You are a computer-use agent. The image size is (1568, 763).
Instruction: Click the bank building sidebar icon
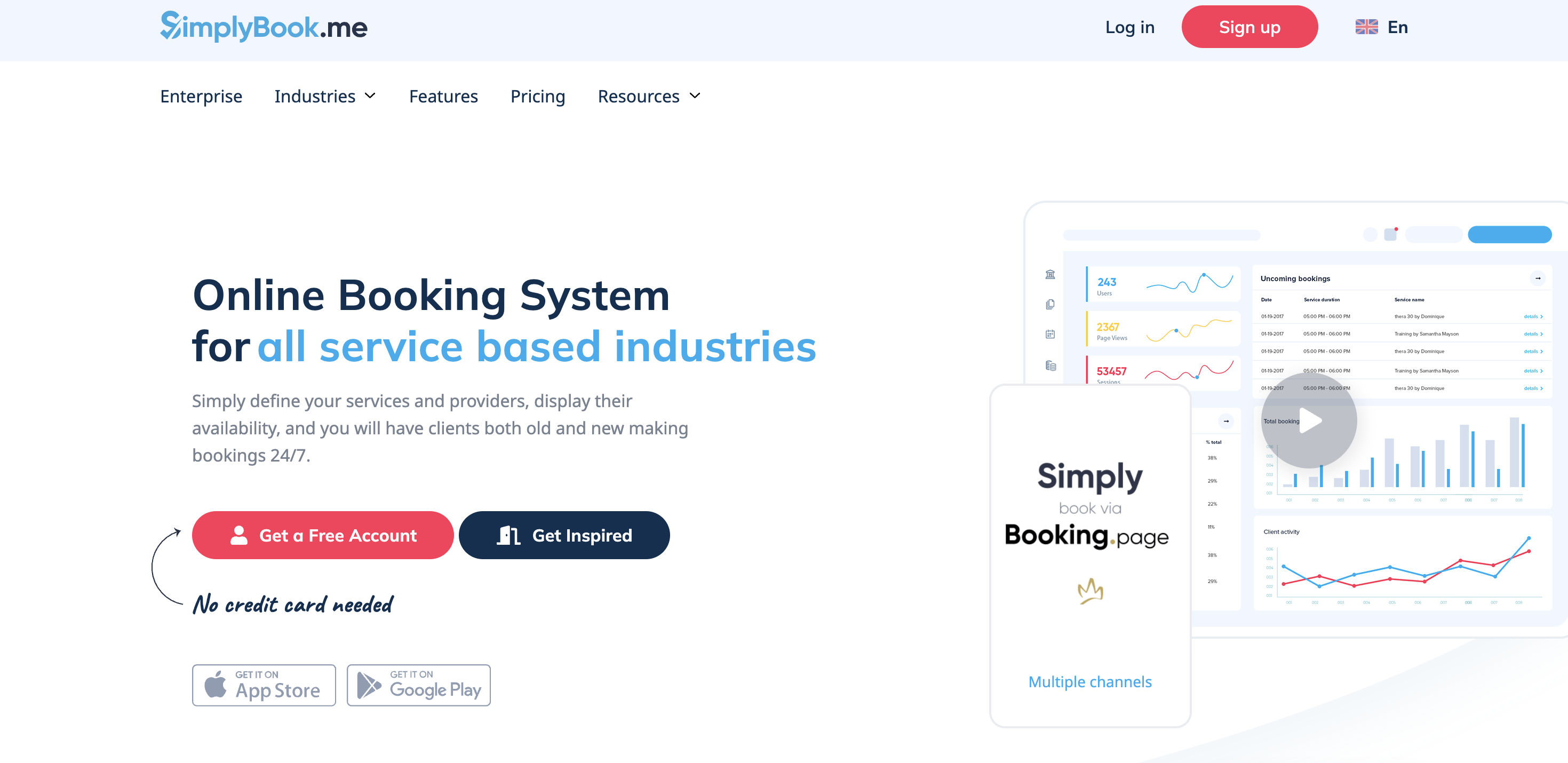pyautogui.click(x=1050, y=275)
